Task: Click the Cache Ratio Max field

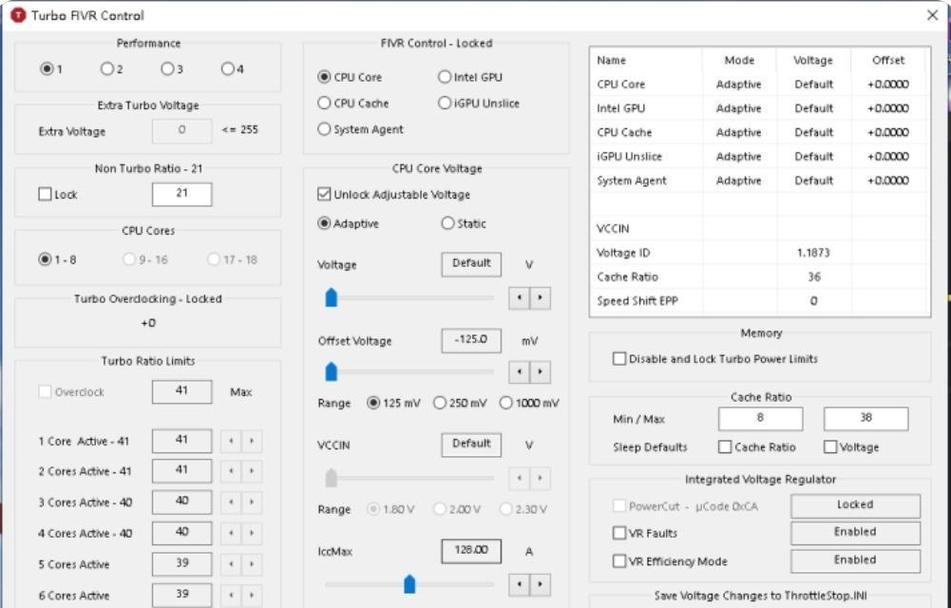Action: click(865, 419)
